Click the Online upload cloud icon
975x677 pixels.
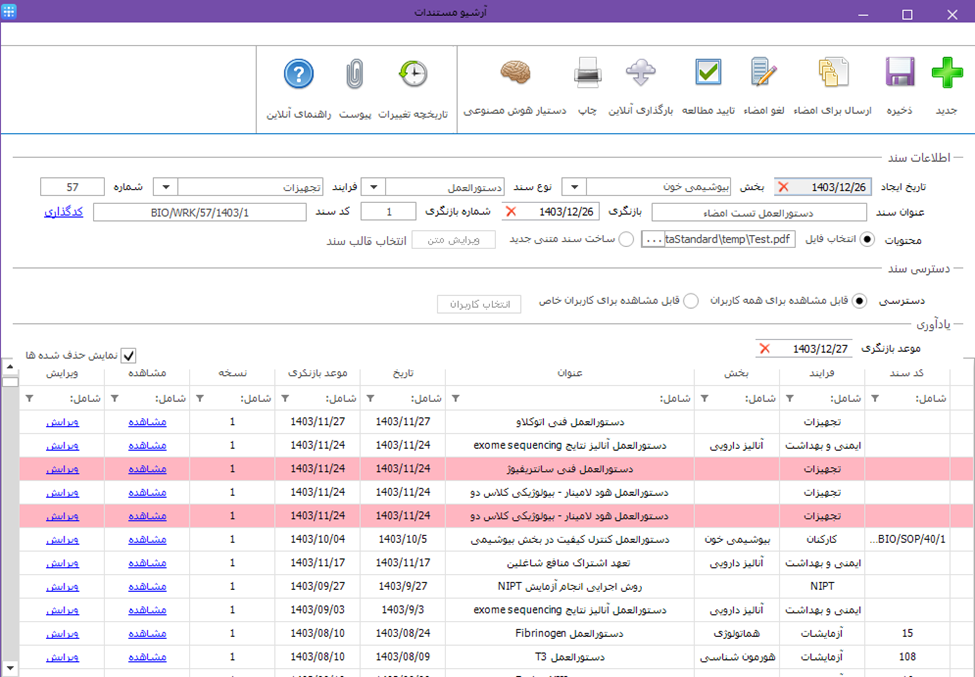(640, 73)
